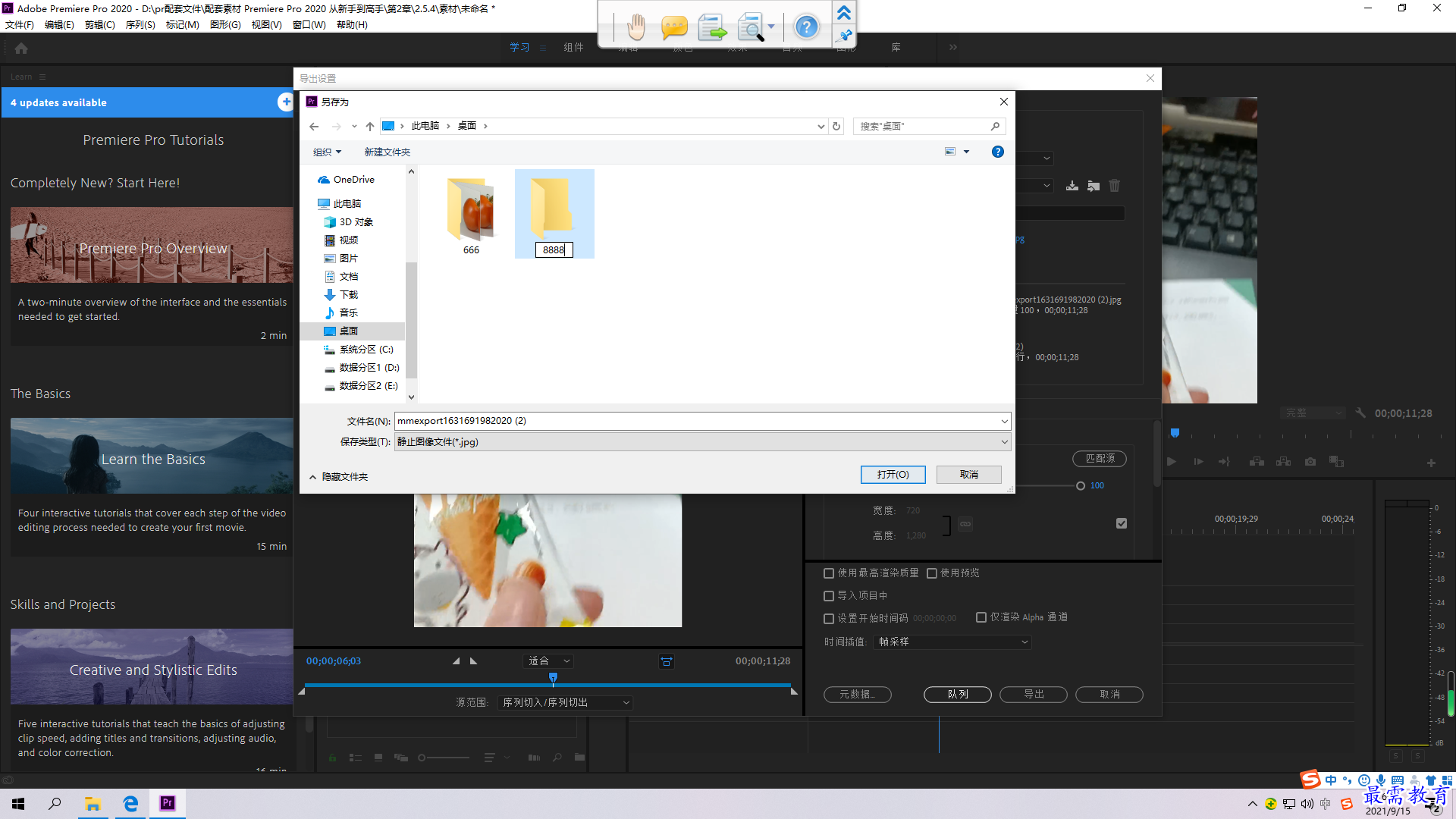Click the export frame camera icon
Image resolution: width=1456 pixels, height=819 pixels.
click(x=1310, y=461)
